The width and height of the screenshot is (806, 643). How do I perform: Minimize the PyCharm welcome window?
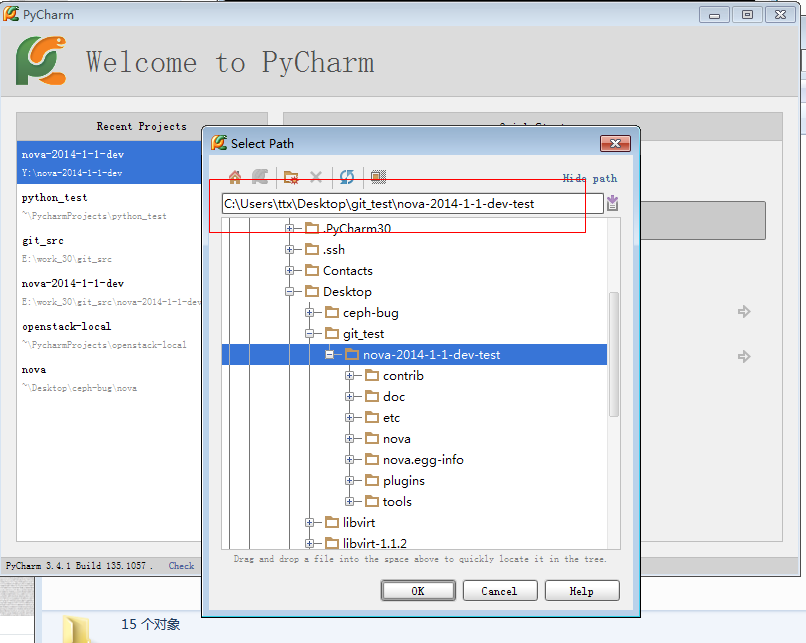pos(715,14)
